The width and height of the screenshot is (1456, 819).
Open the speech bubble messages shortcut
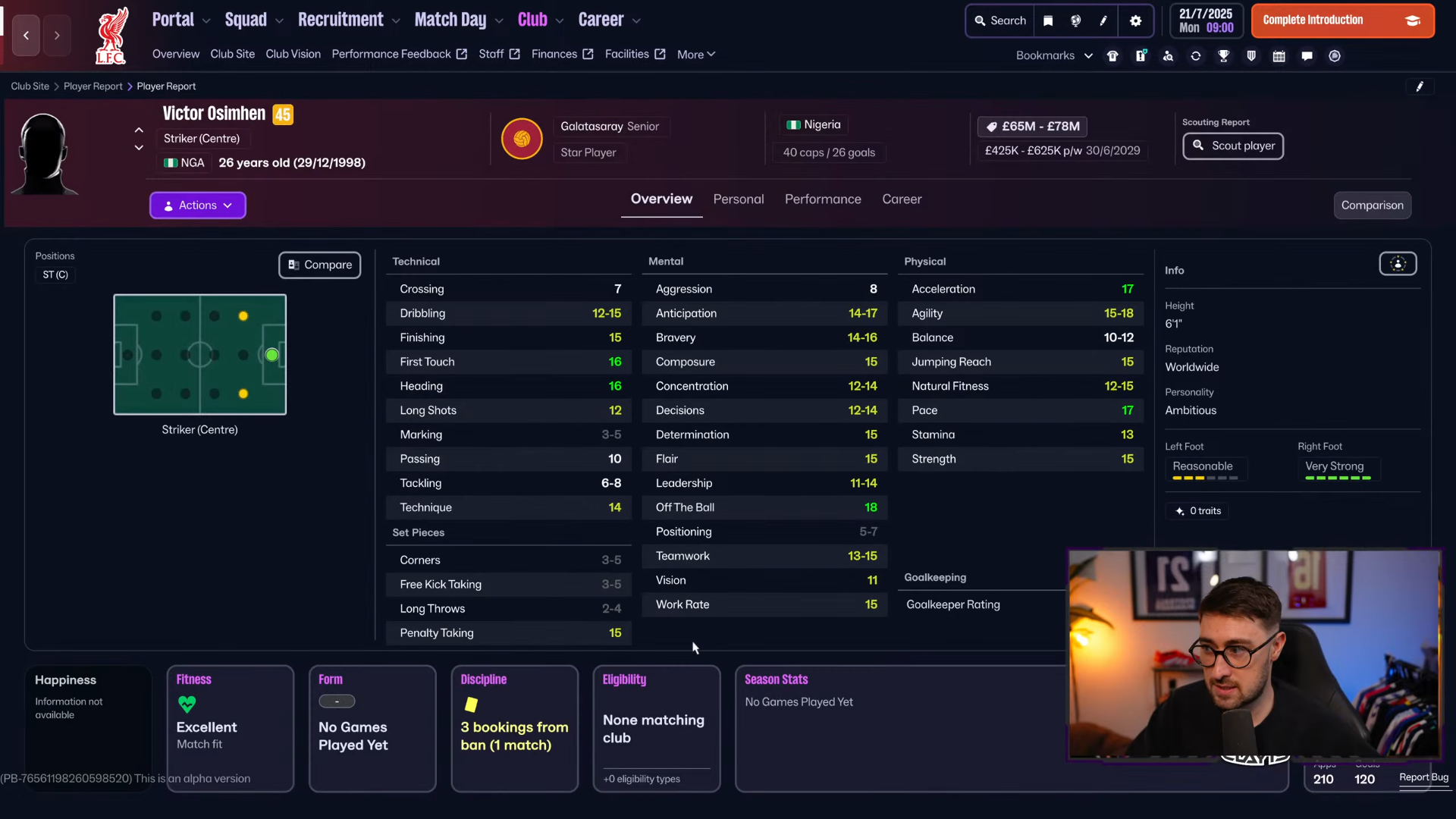[1307, 56]
